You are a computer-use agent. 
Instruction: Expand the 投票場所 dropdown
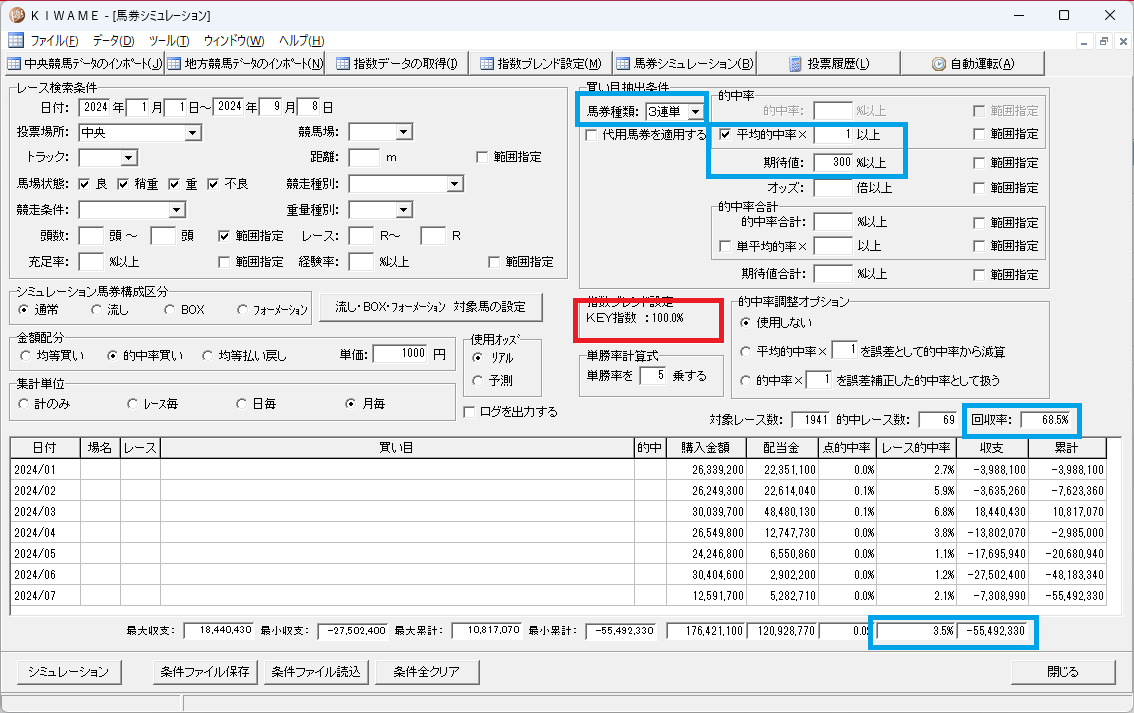pos(192,132)
